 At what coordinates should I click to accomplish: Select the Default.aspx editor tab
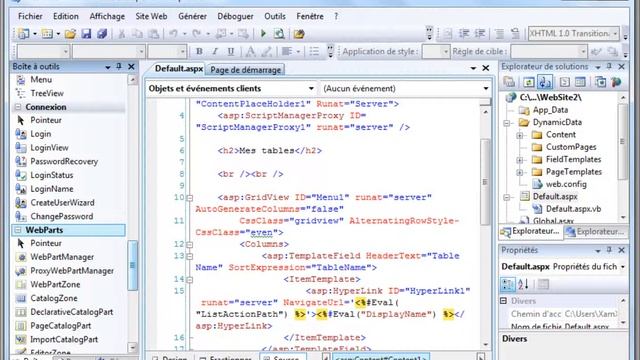(178, 69)
